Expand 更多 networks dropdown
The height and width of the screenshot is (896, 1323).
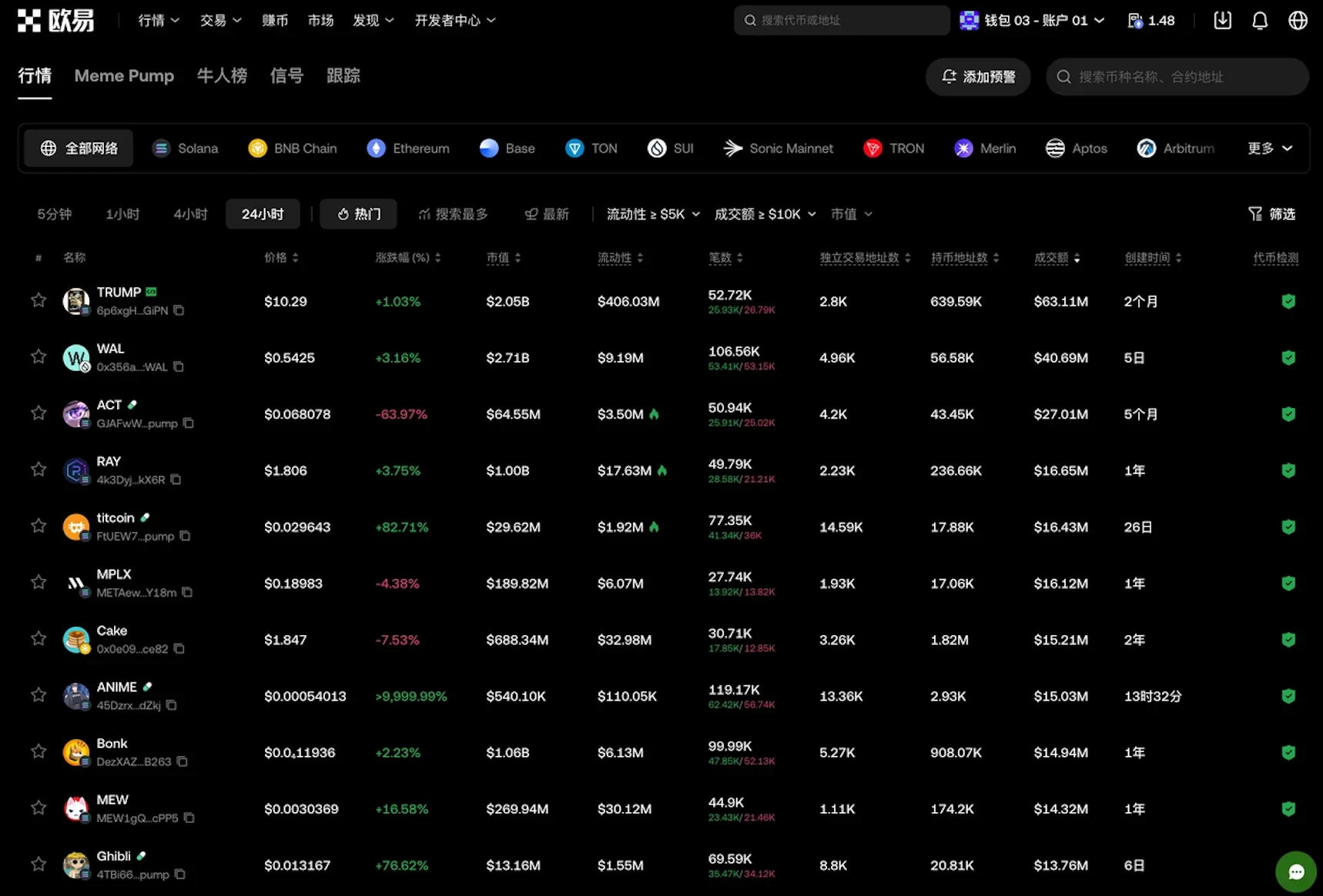1270,149
